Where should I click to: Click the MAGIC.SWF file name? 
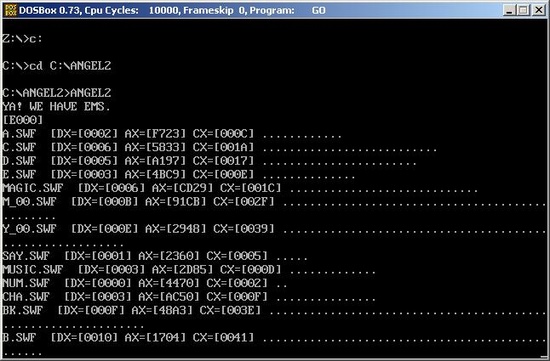[x=33, y=188]
